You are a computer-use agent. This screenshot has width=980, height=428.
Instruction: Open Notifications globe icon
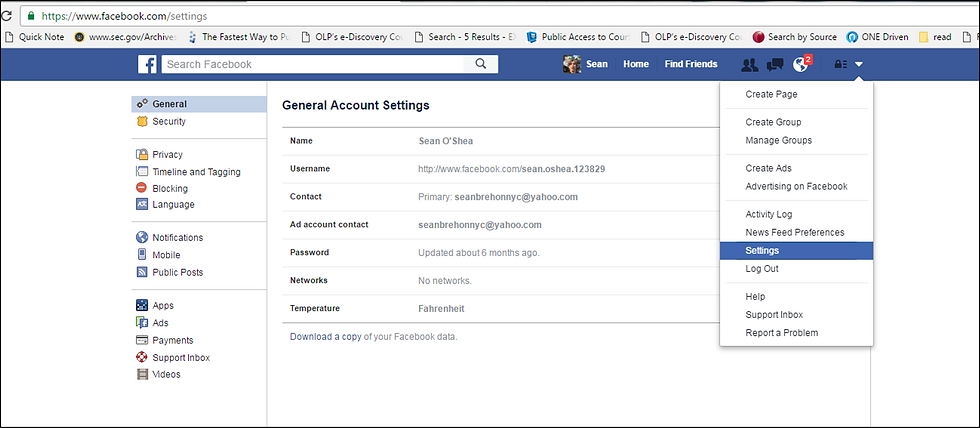tap(800, 64)
